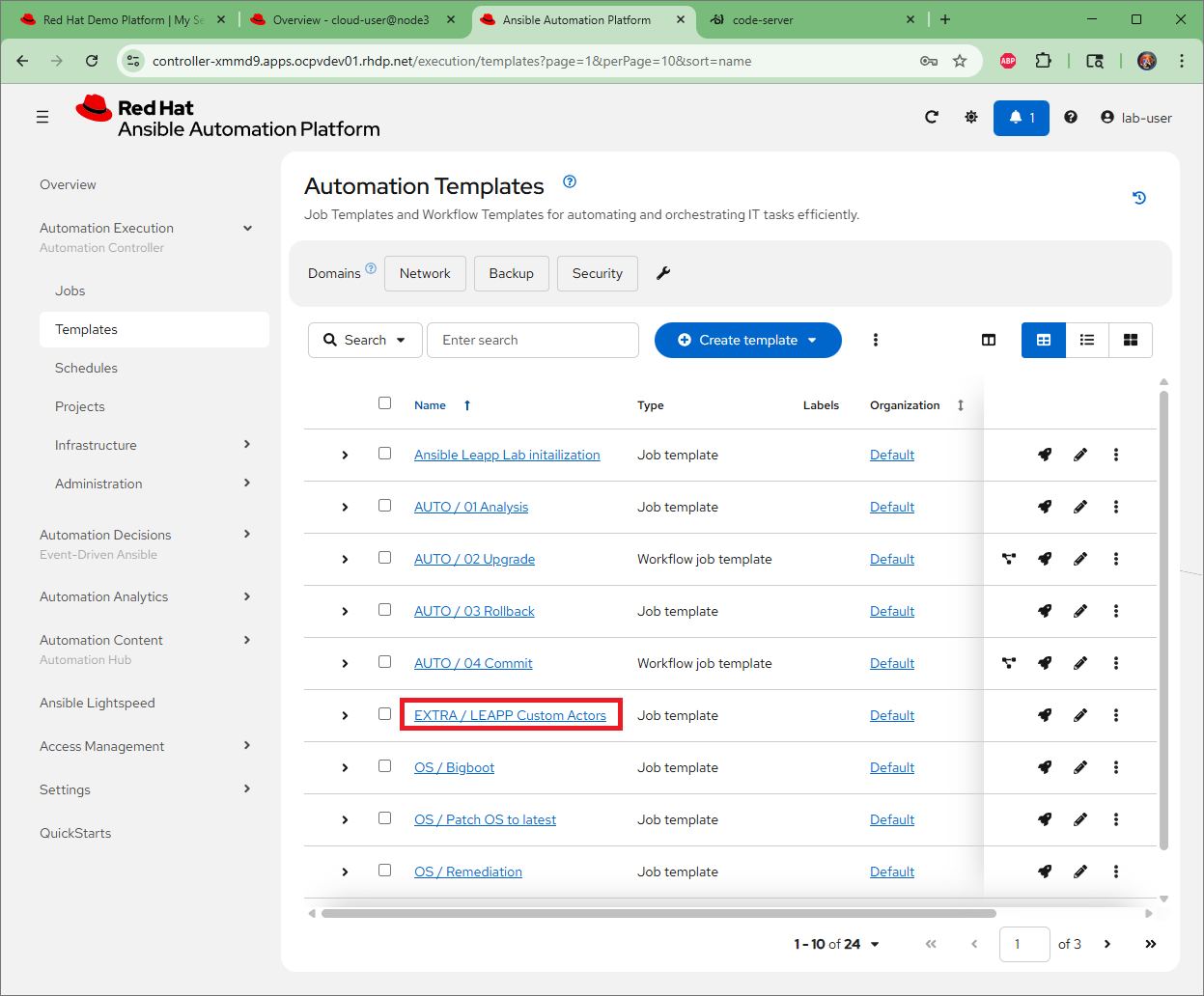Image resolution: width=1204 pixels, height=996 pixels.
Task: Edit the Ansible Leapp Lab initialization template
Action: click(1080, 455)
